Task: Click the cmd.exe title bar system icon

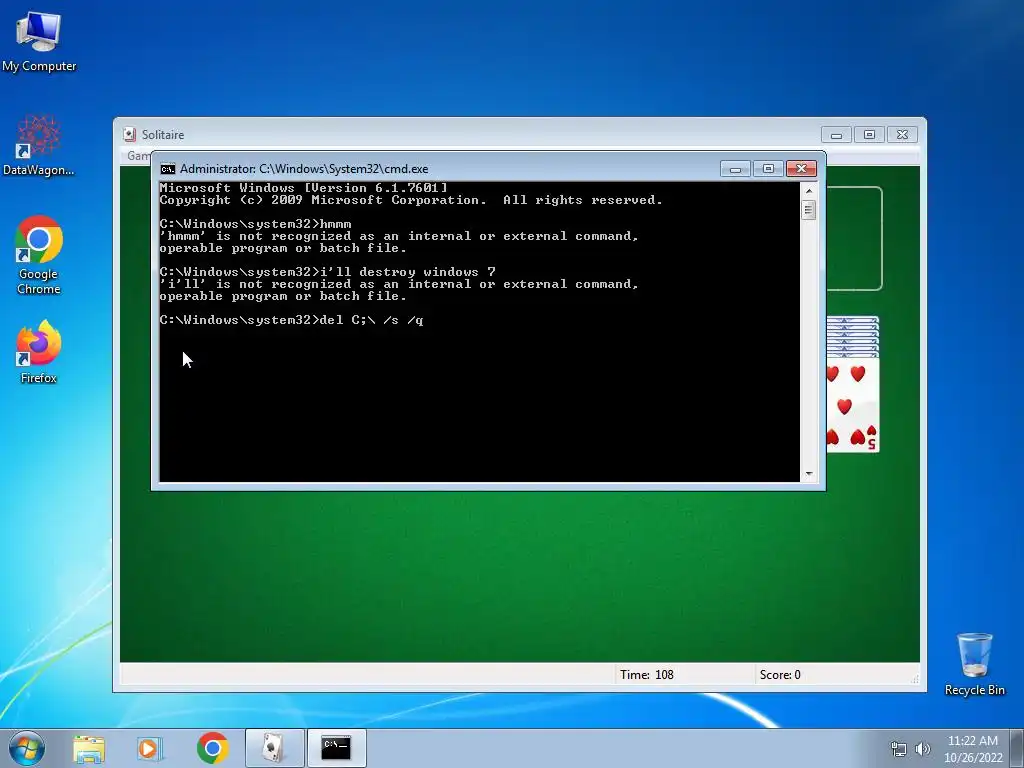Action: pyautogui.click(x=168, y=169)
